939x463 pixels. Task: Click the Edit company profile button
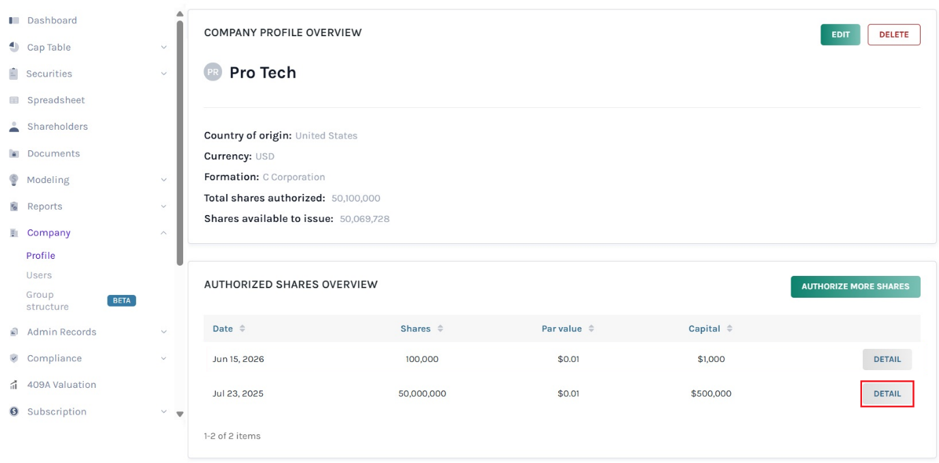pyautogui.click(x=840, y=35)
